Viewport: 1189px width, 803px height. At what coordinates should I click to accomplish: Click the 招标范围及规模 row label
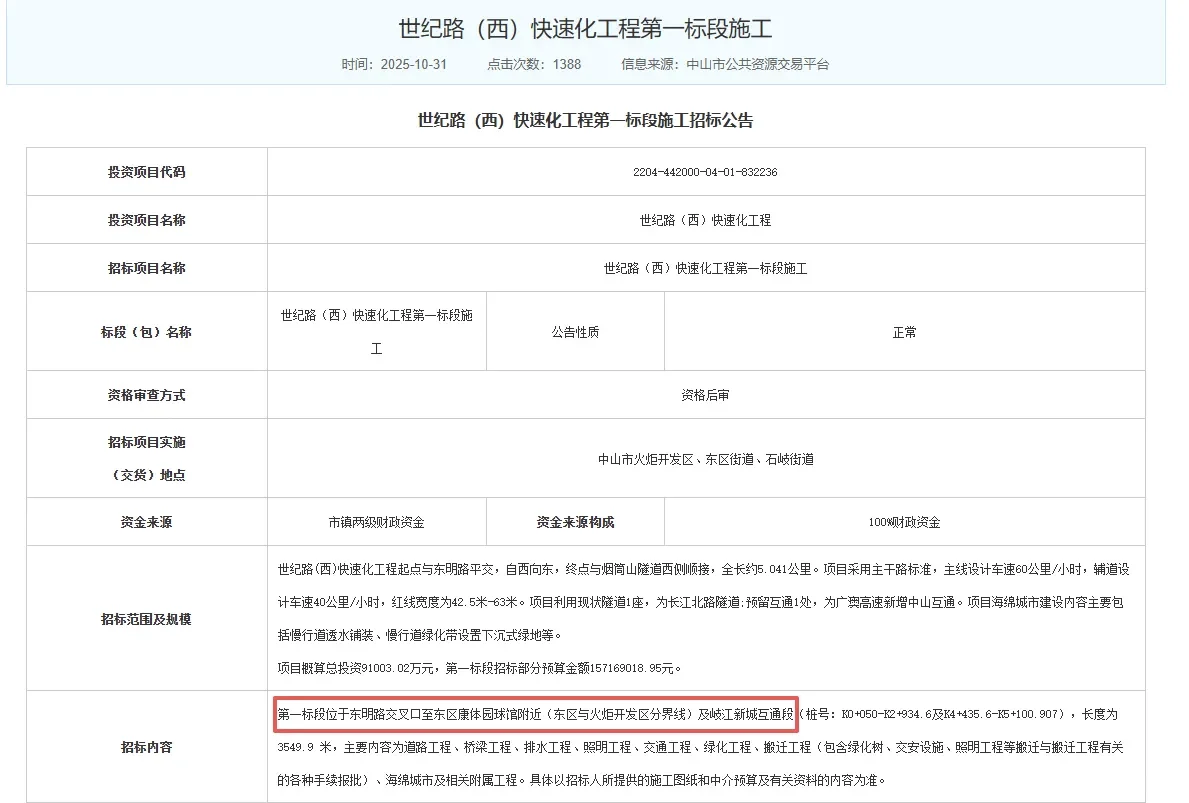click(x=146, y=618)
